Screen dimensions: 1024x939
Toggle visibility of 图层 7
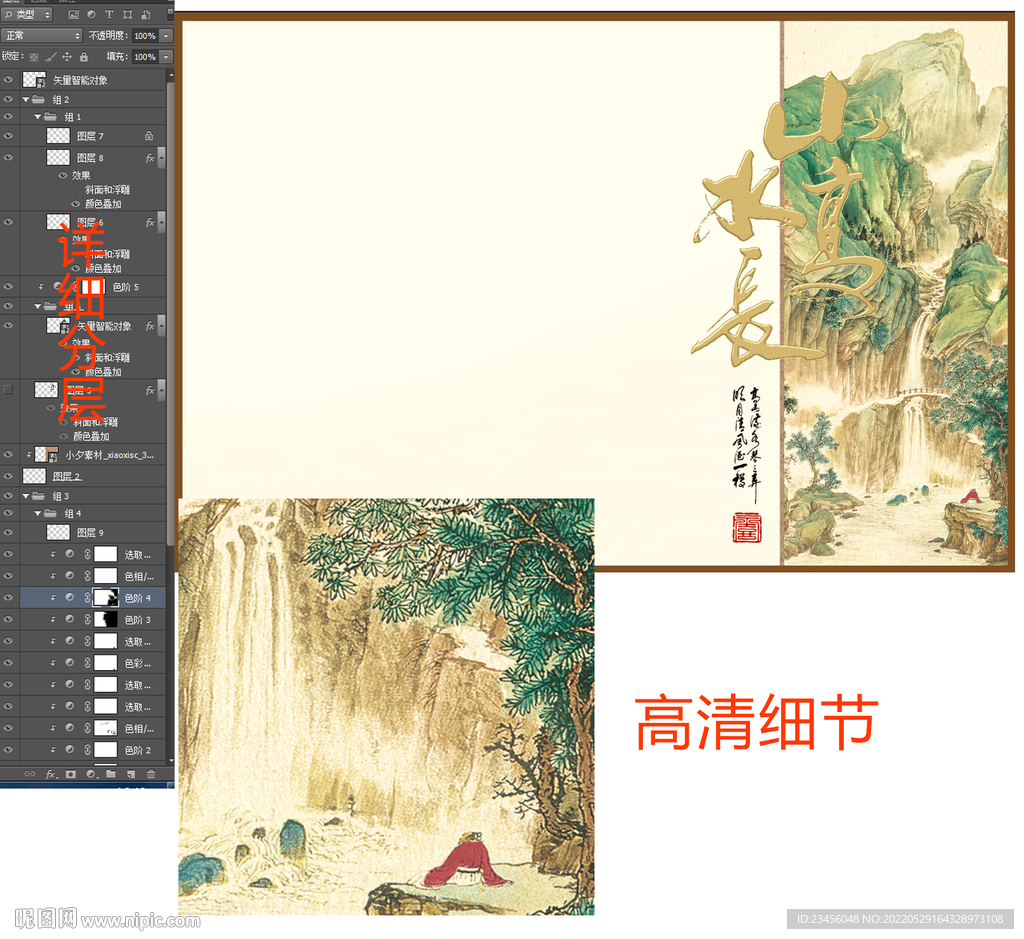point(8,136)
